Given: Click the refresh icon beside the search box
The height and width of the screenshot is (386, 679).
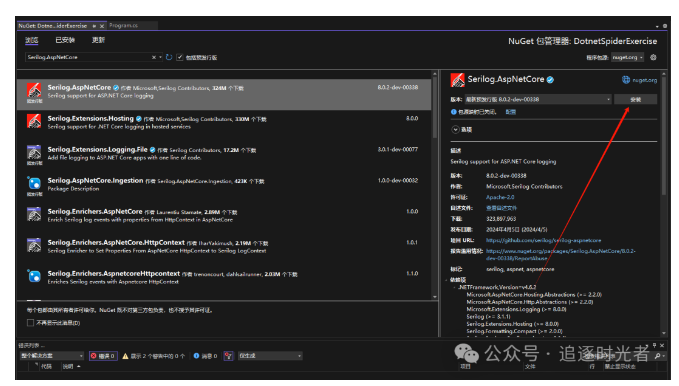Looking at the screenshot, I should [x=169, y=57].
